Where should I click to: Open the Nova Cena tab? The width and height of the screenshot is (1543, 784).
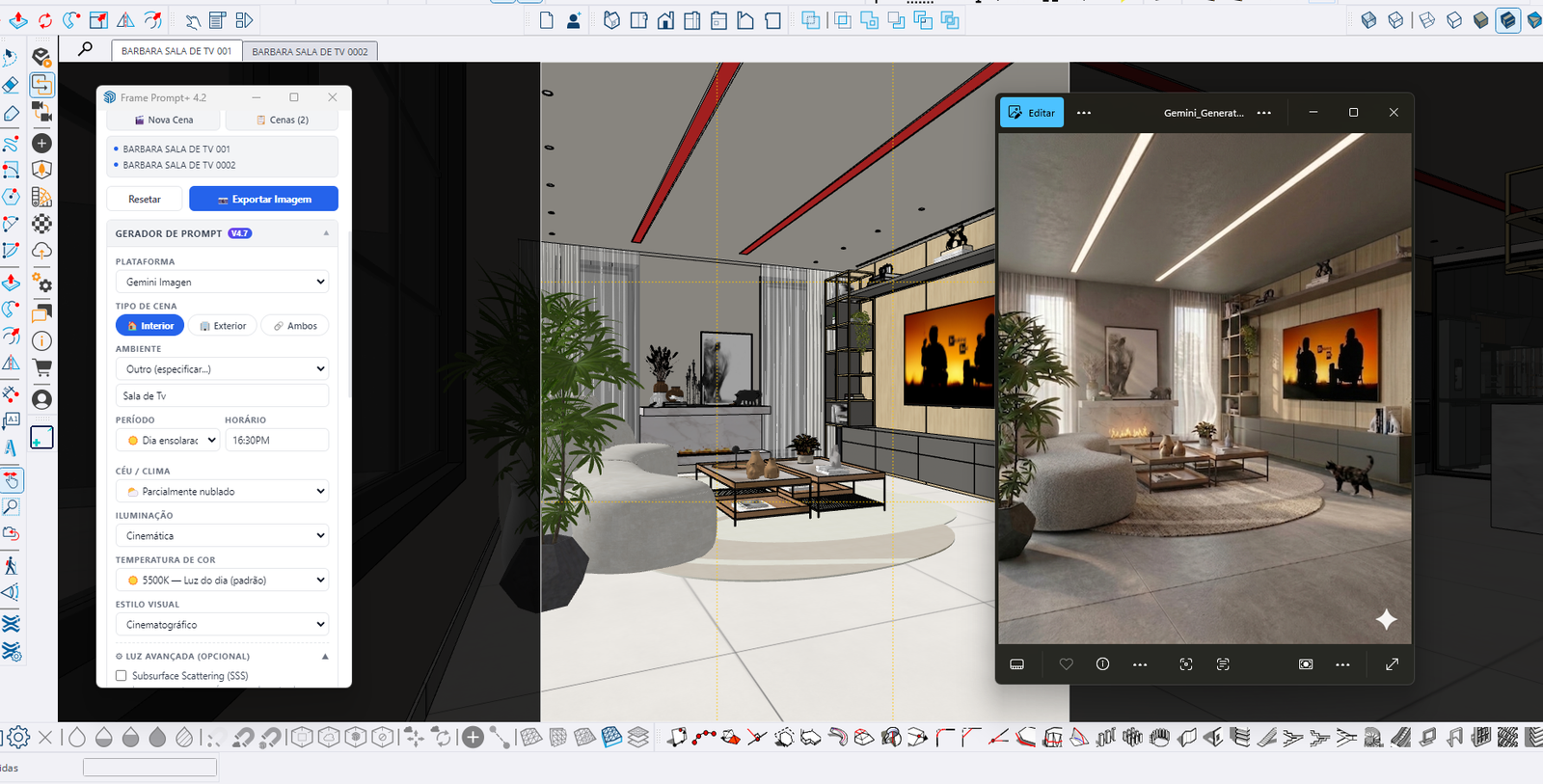point(164,121)
